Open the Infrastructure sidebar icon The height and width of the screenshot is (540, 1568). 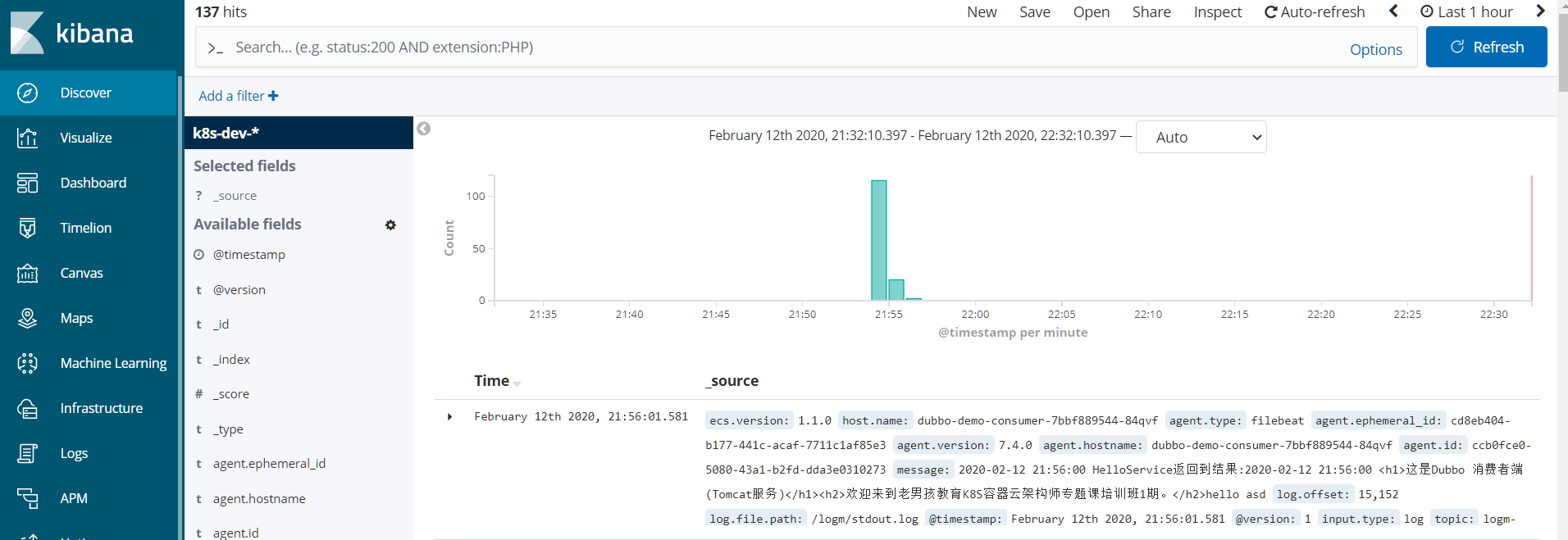pyautogui.click(x=27, y=408)
